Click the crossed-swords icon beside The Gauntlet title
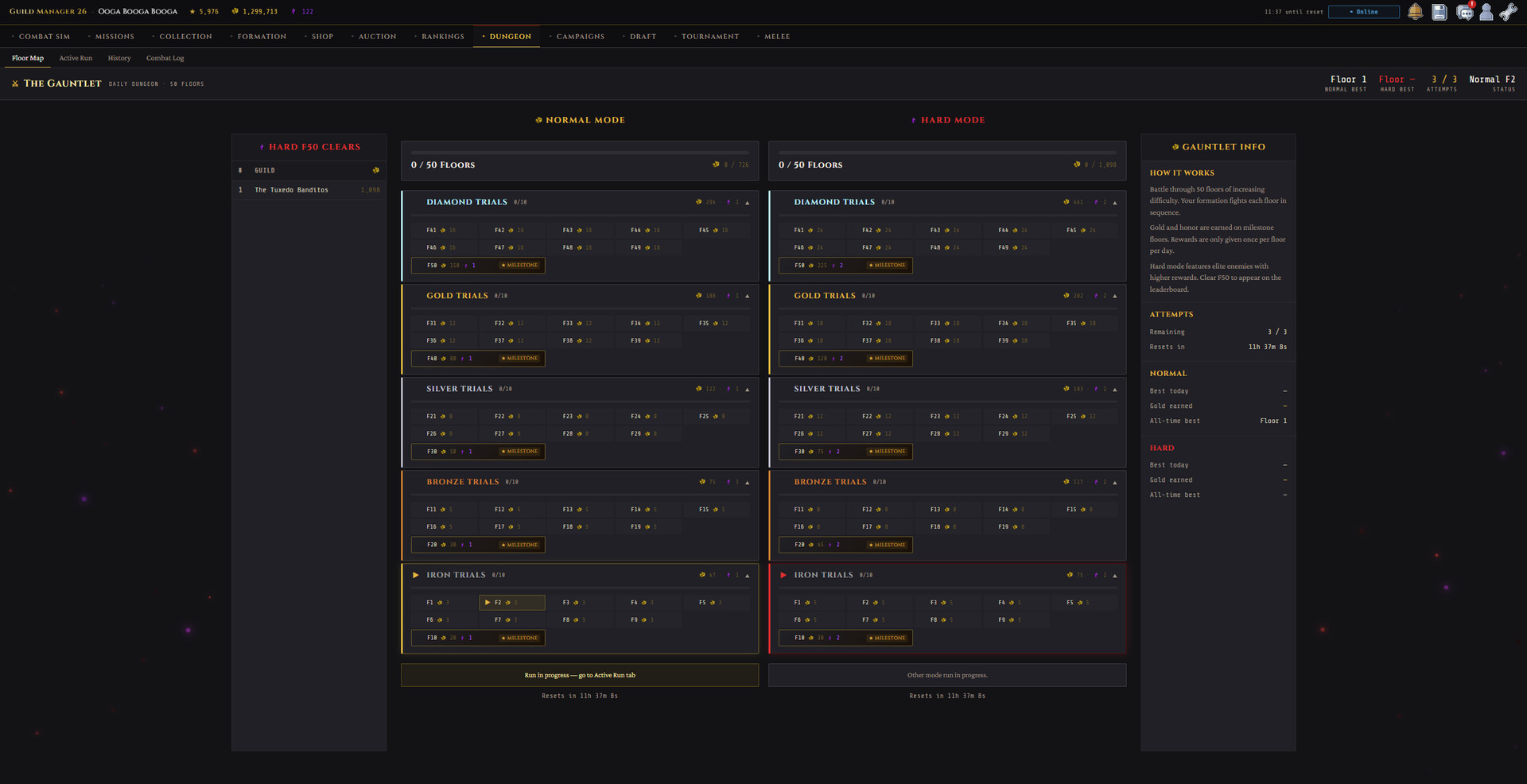The width and height of the screenshot is (1527, 784). click(16, 83)
